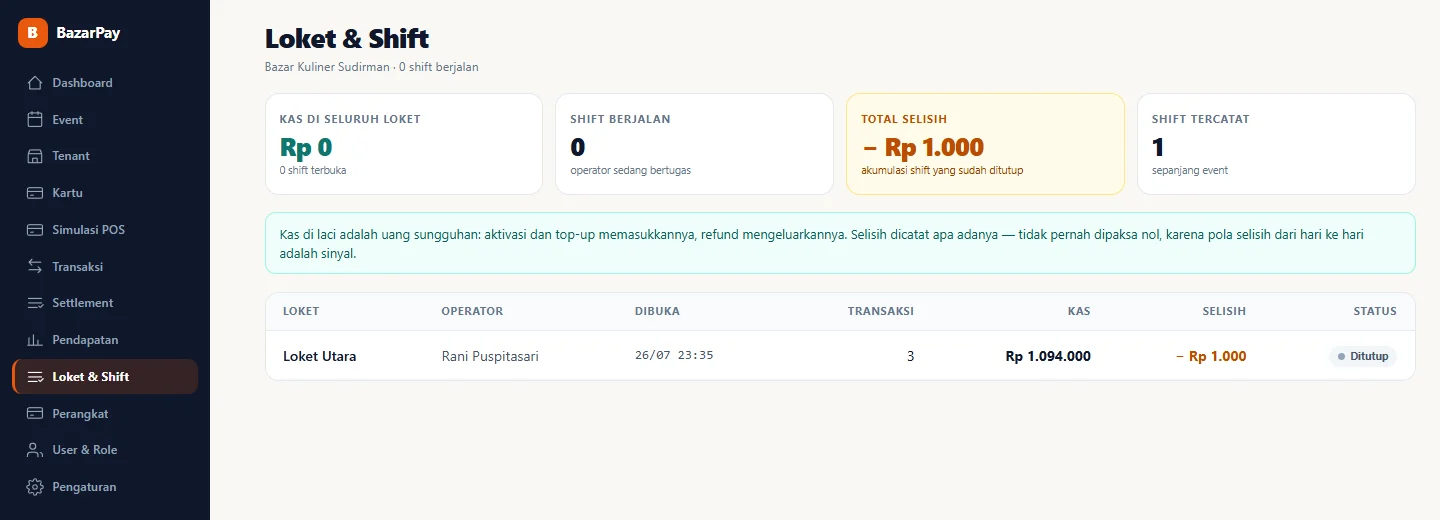Open Pengaturan settings

tap(105, 487)
